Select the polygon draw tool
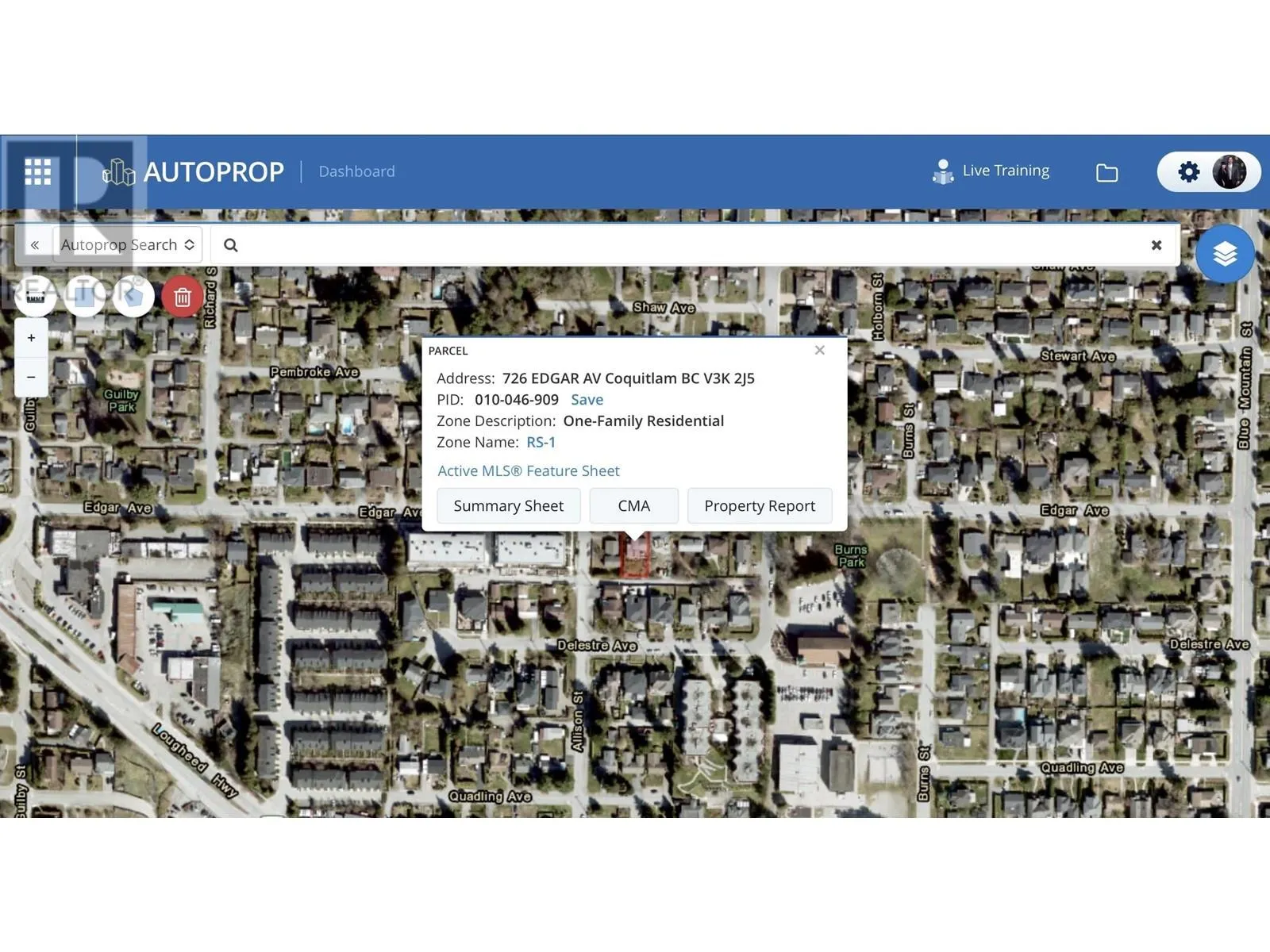This screenshot has width=1270, height=952. pos(133,297)
